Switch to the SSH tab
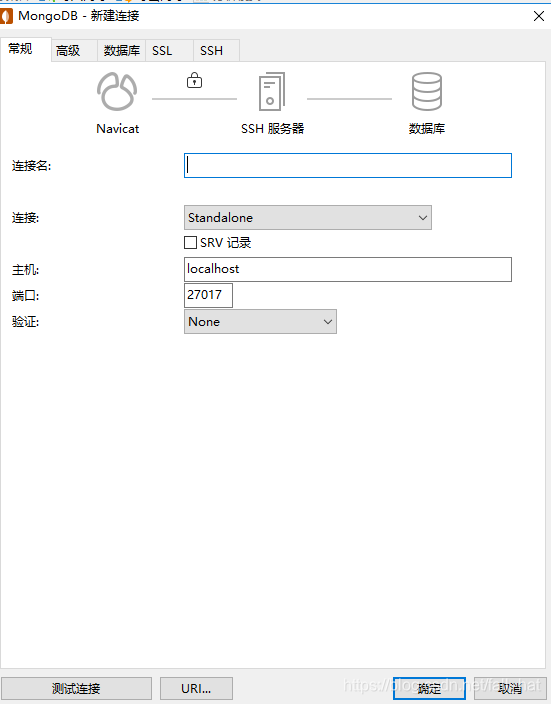Viewport: 551px width, 704px height. click(216, 50)
